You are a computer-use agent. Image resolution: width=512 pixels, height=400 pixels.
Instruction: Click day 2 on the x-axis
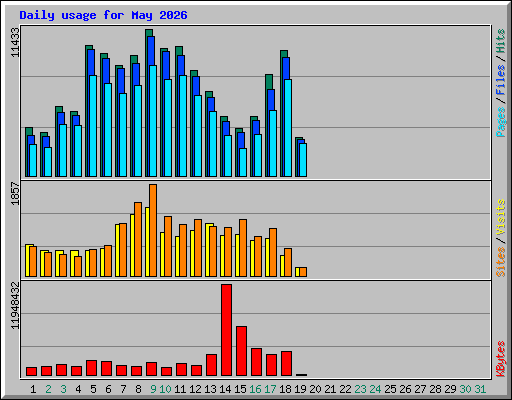click(x=48, y=389)
